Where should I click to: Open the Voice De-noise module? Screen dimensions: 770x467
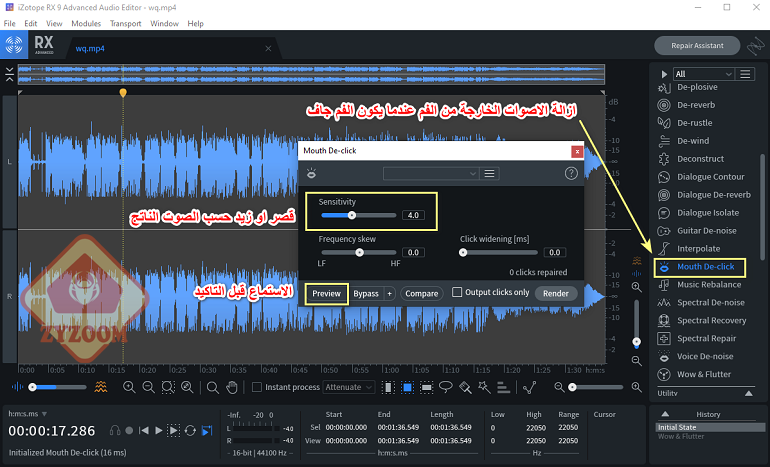pyautogui.click(x=705, y=357)
